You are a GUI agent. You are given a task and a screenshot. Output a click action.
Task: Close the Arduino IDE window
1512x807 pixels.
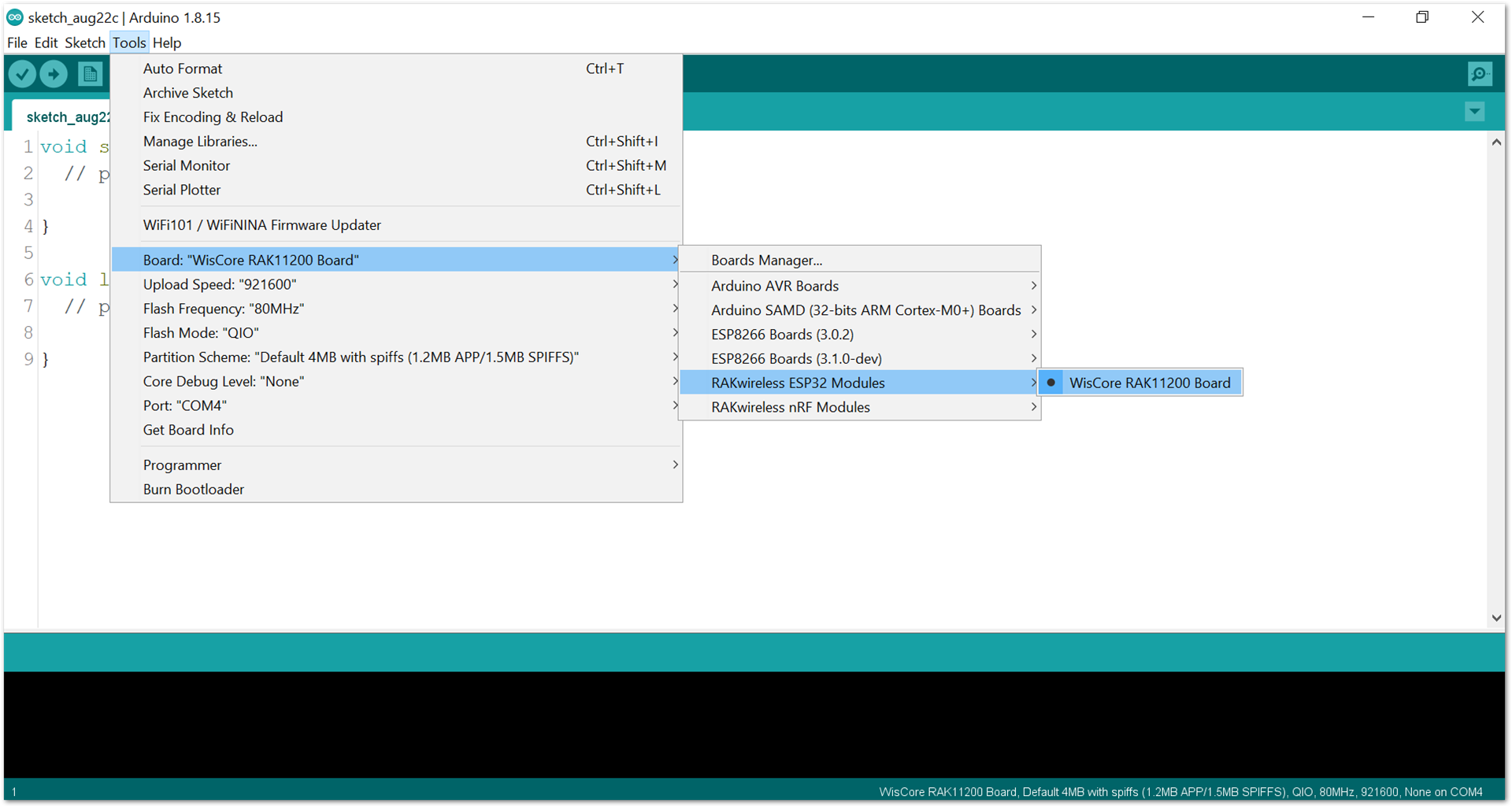(1477, 17)
